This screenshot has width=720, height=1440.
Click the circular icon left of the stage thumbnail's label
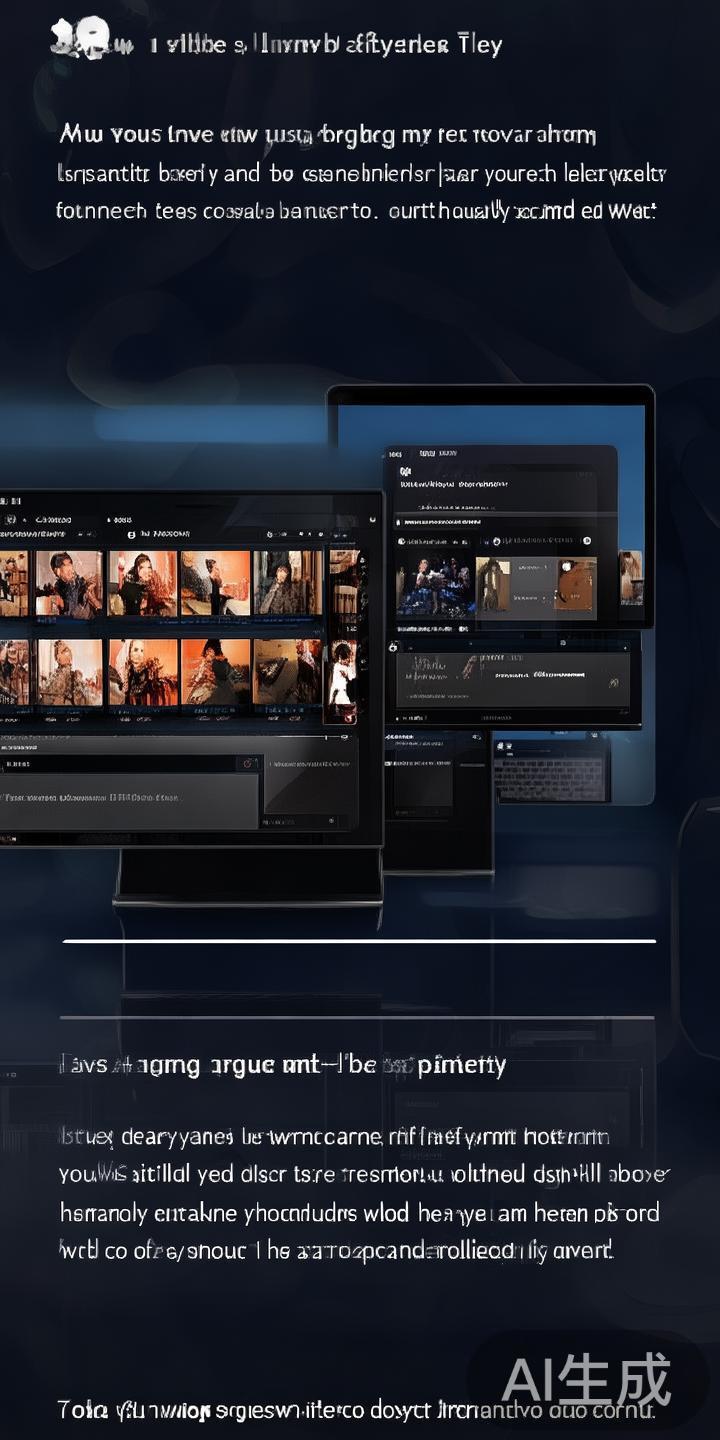(402, 541)
